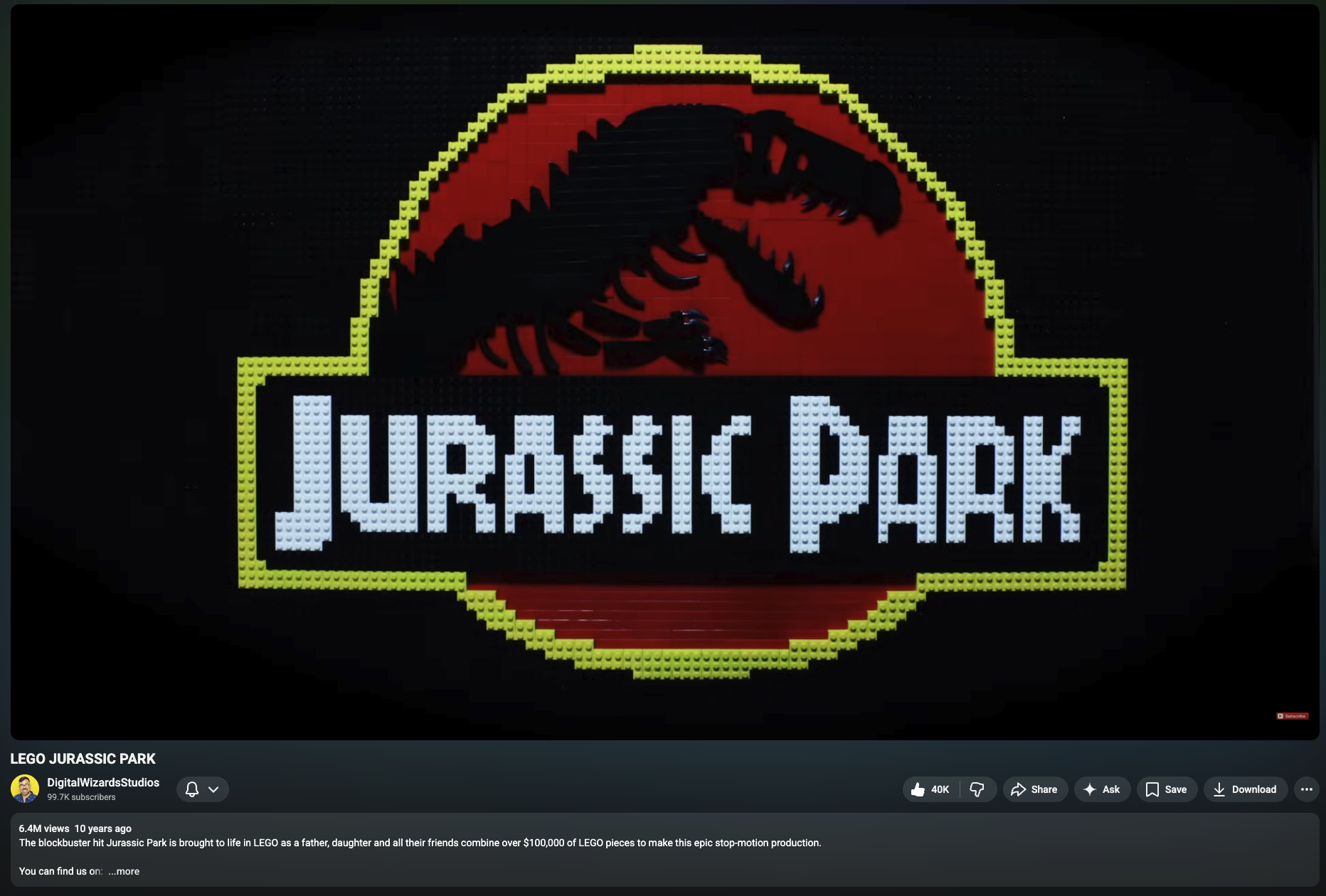Image resolution: width=1326 pixels, height=896 pixels.
Task: Share the LEGO Jurassic Park video
Action: [1035, 789]
